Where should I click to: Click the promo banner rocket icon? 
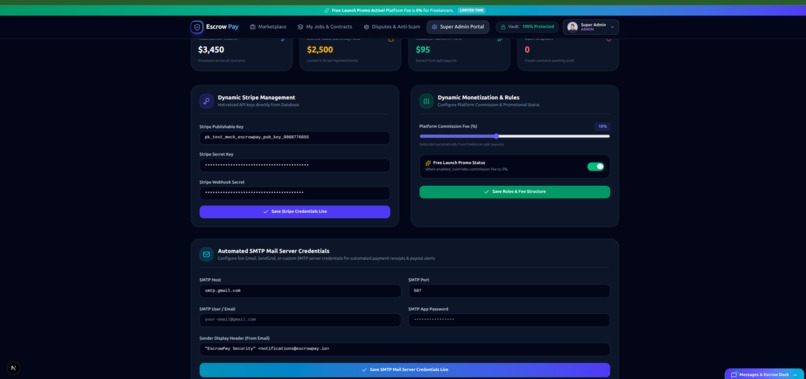point(327,10)
